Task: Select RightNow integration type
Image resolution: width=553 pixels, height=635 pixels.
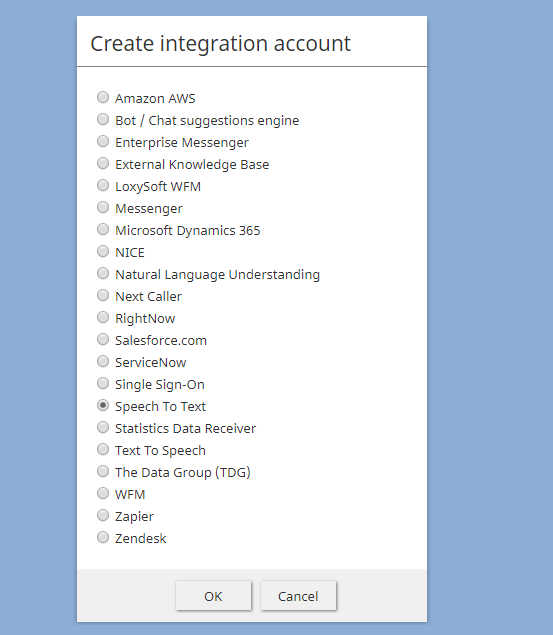Action: click(103, 317)
